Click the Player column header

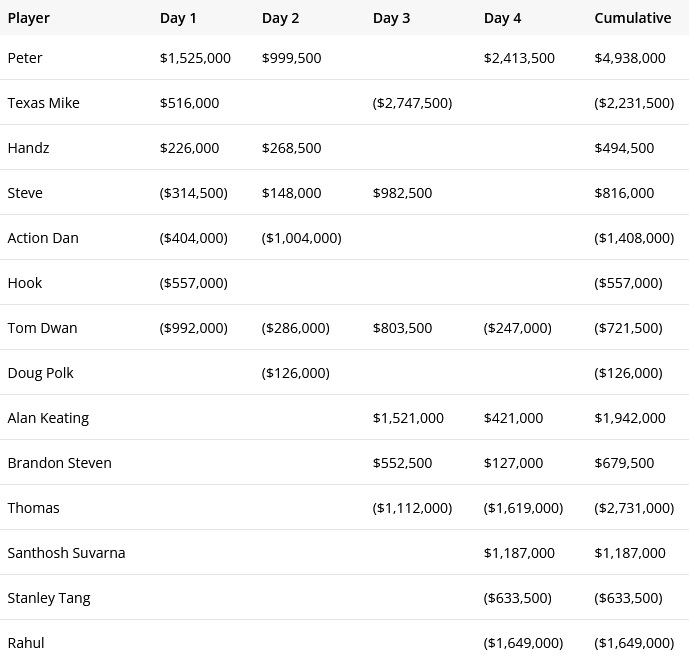point(28,18)
